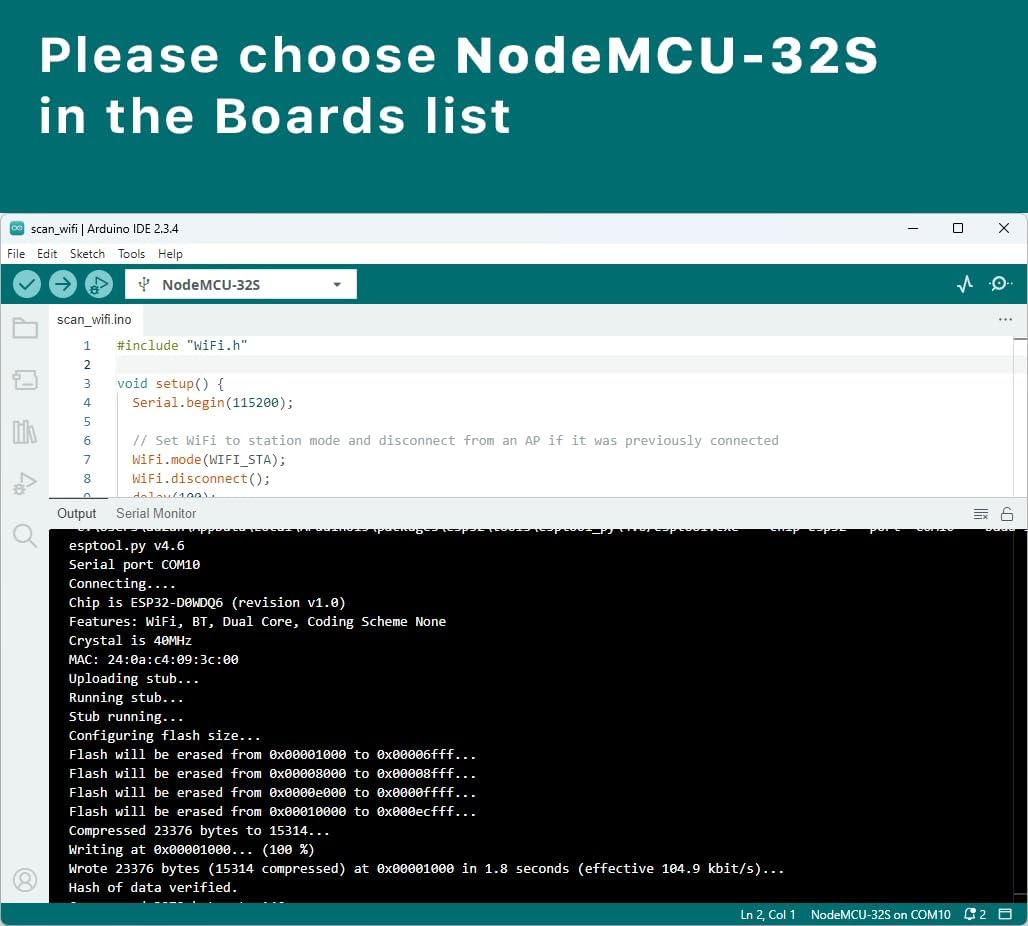Close the Arduino IDE window

point(1004,228)
